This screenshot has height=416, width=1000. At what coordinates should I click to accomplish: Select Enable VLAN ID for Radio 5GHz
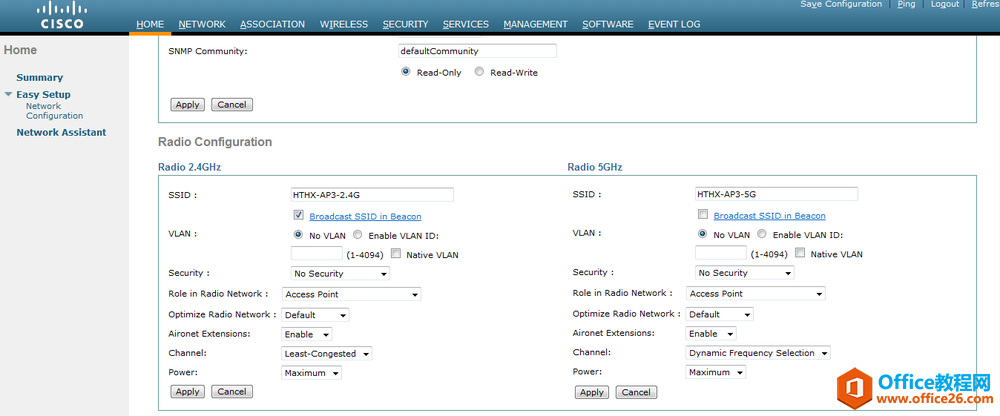pos(761,235)
